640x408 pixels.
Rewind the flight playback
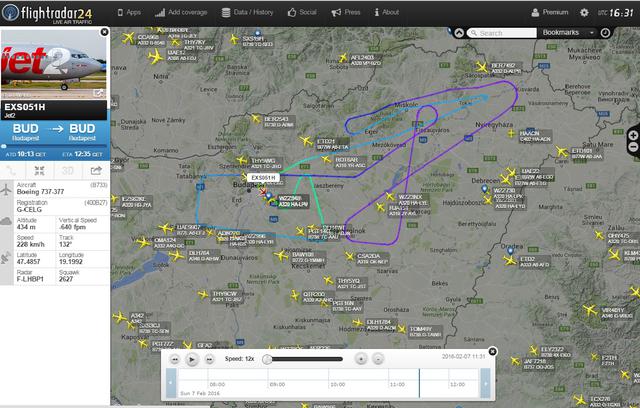[x=175, y=359]
